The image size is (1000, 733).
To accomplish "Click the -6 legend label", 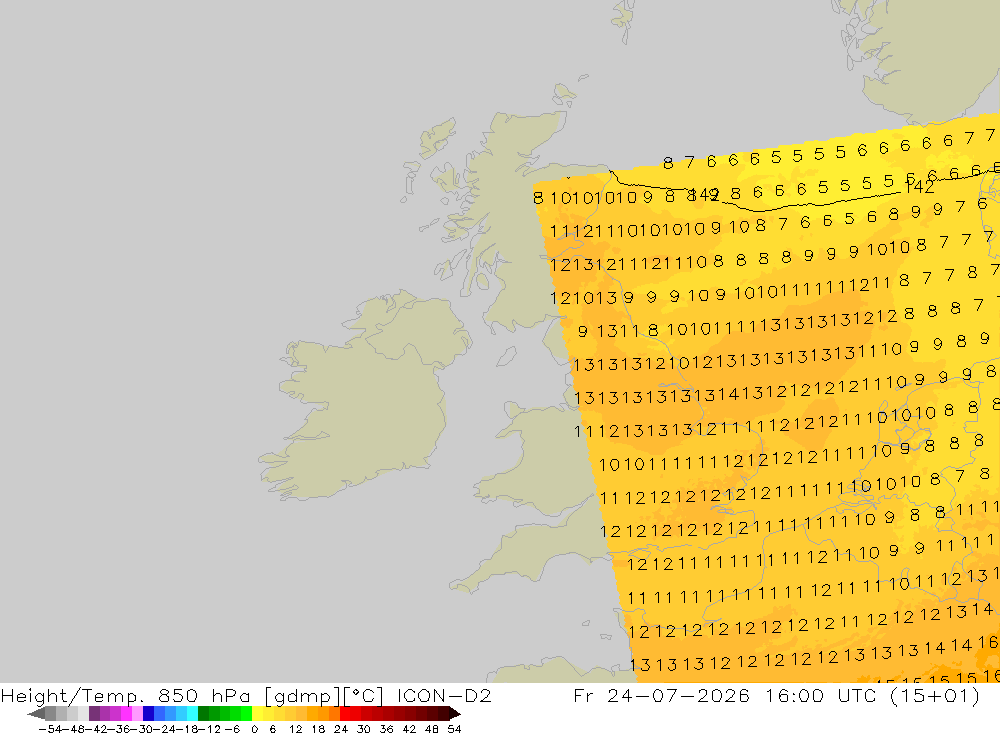I will click(232, 729).
